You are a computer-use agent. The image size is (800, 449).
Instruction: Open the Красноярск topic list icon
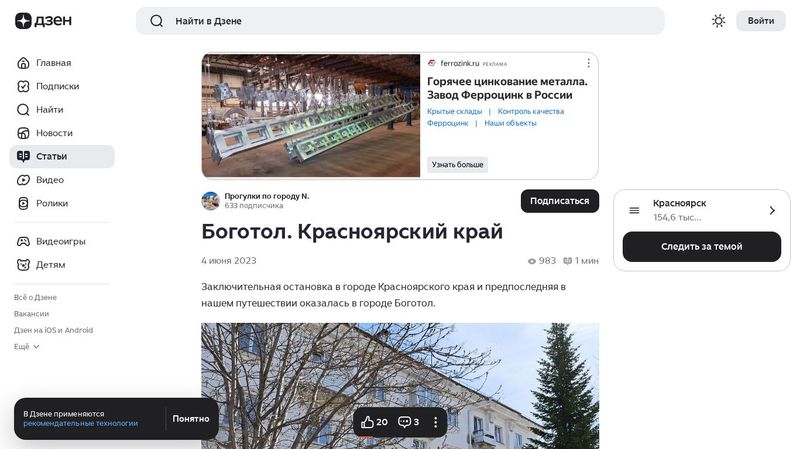coord(634,210)
